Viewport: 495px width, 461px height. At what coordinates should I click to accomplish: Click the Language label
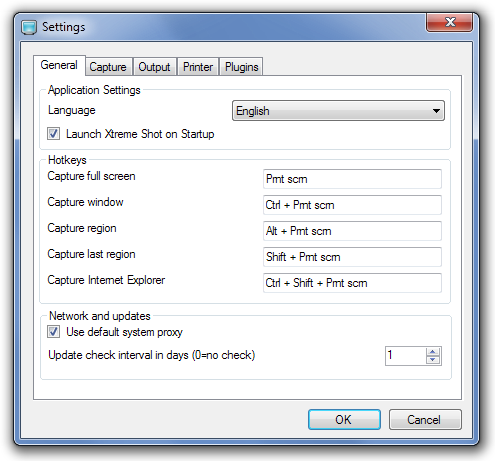tap(72, 110)
